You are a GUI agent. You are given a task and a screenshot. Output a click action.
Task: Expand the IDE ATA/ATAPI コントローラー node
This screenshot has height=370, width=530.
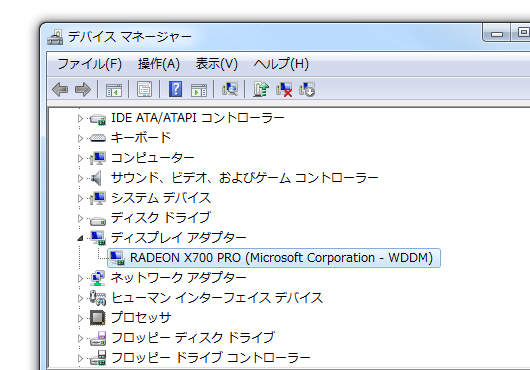pyautogui.click(x=80, y=118)
